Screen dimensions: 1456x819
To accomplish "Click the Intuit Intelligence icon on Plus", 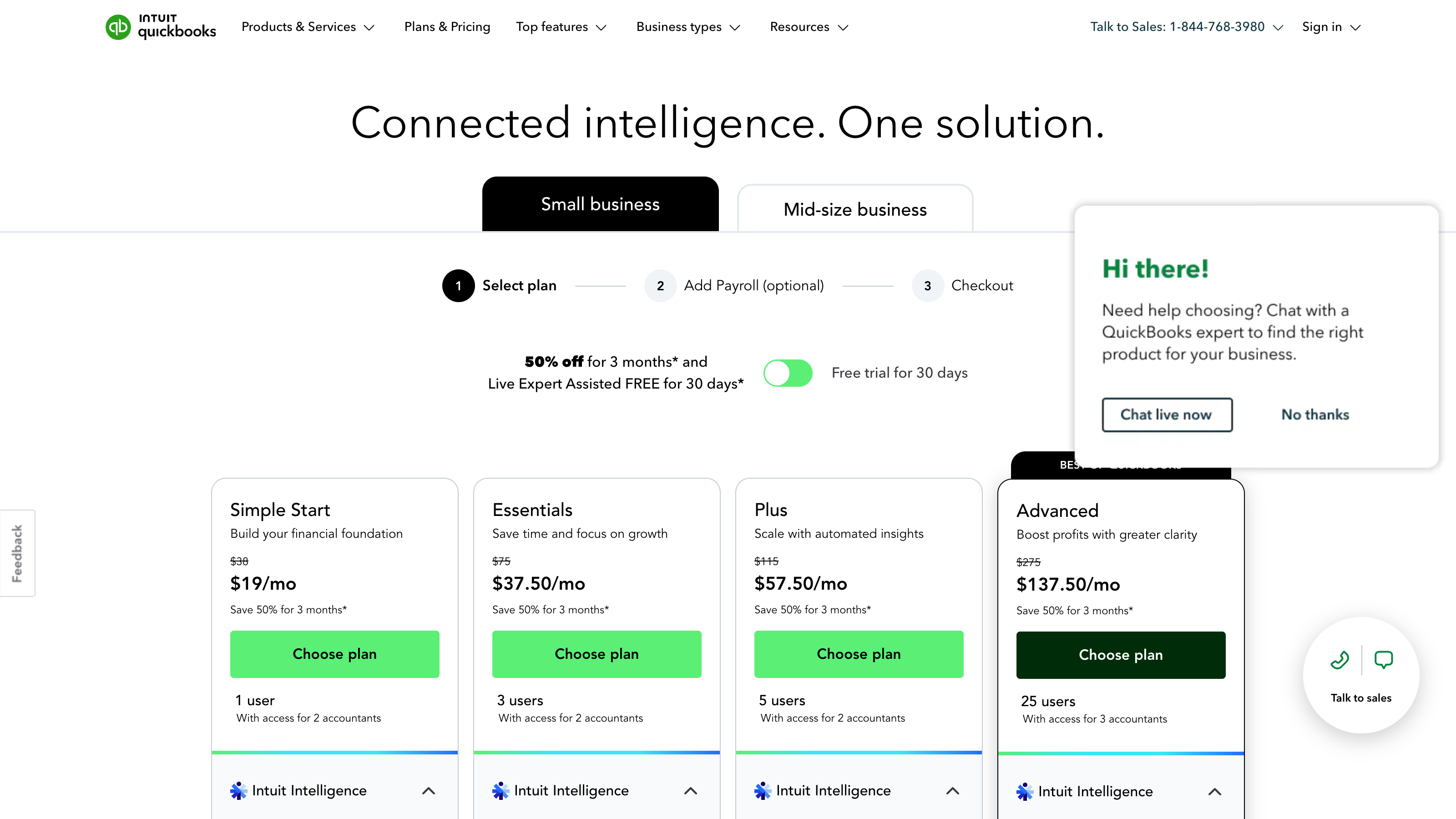I will (x=763, y=790).
